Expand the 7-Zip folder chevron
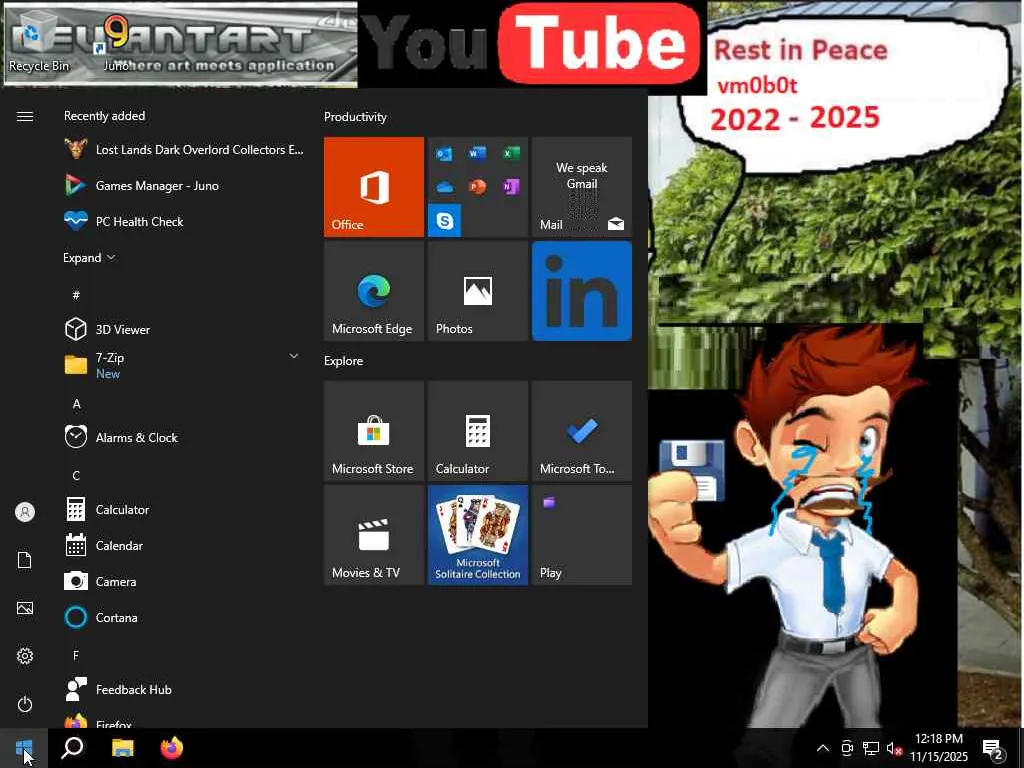 [x=294, y=356]
